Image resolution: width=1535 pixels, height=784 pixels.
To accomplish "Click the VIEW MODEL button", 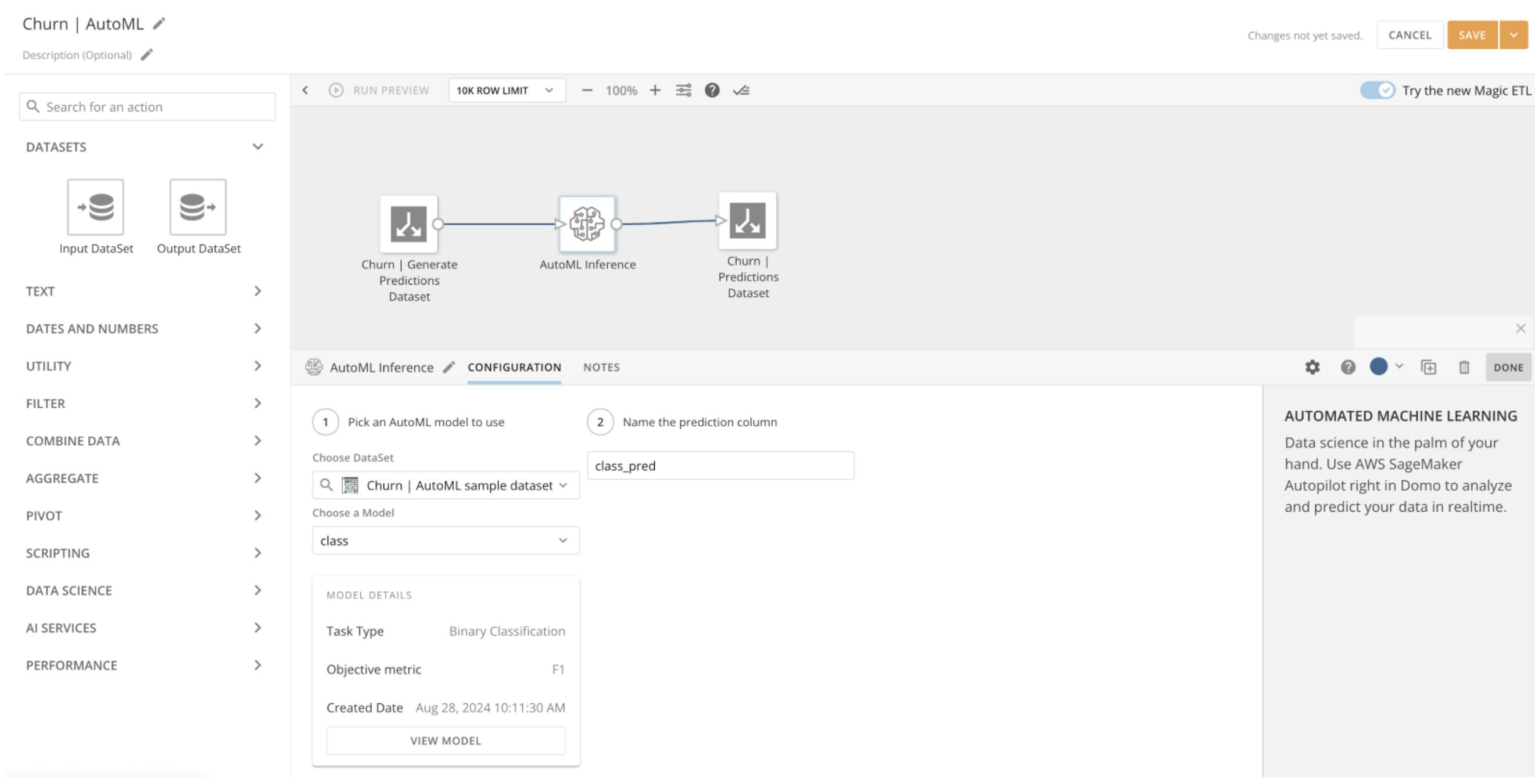I will pos(445,740).
